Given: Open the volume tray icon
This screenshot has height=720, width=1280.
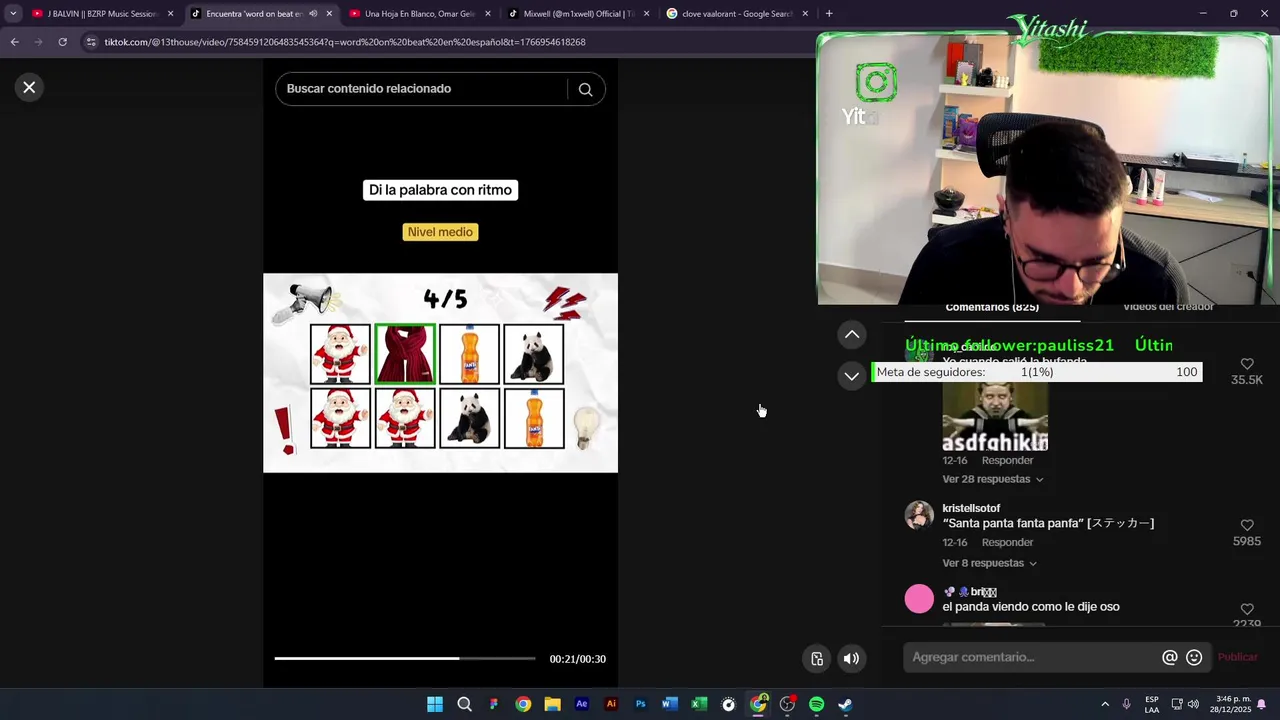Looking at the screenshot, I should tap(1193, 704).
